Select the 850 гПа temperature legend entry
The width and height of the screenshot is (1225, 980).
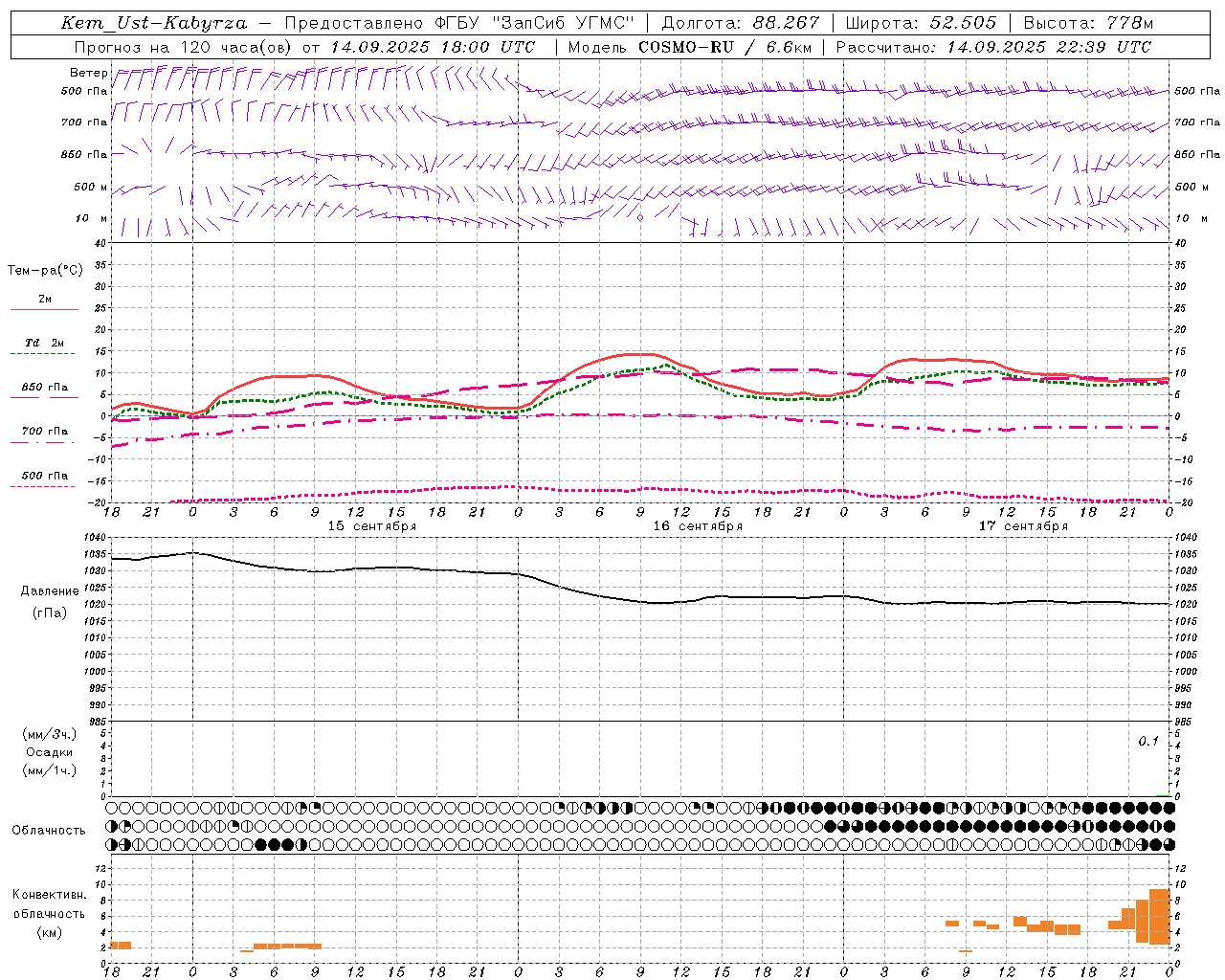[x=45, y=388]
